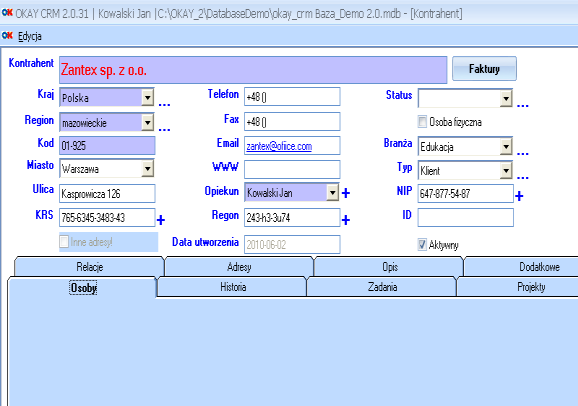The image size is (578, 406).
Task: Open the ellipsis editor next to Region
Action: coord(164,129)
